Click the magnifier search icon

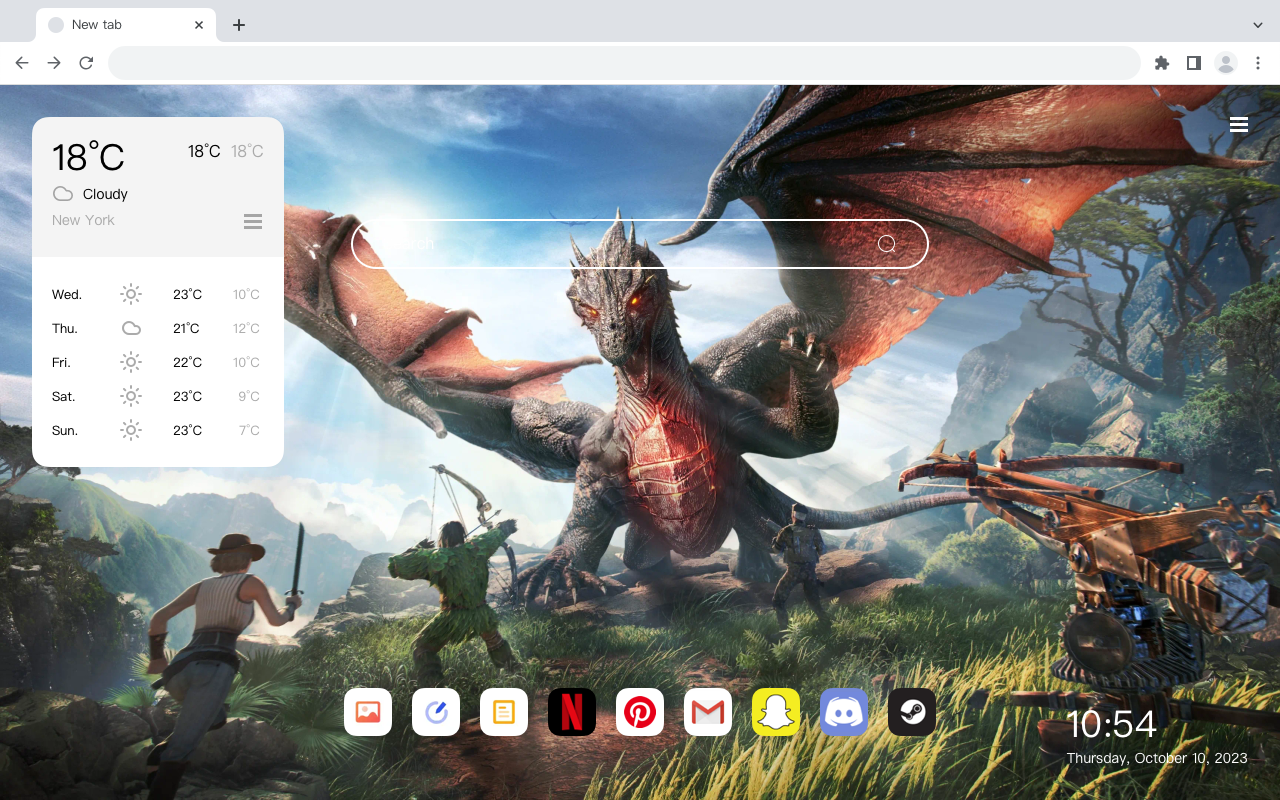886,244
